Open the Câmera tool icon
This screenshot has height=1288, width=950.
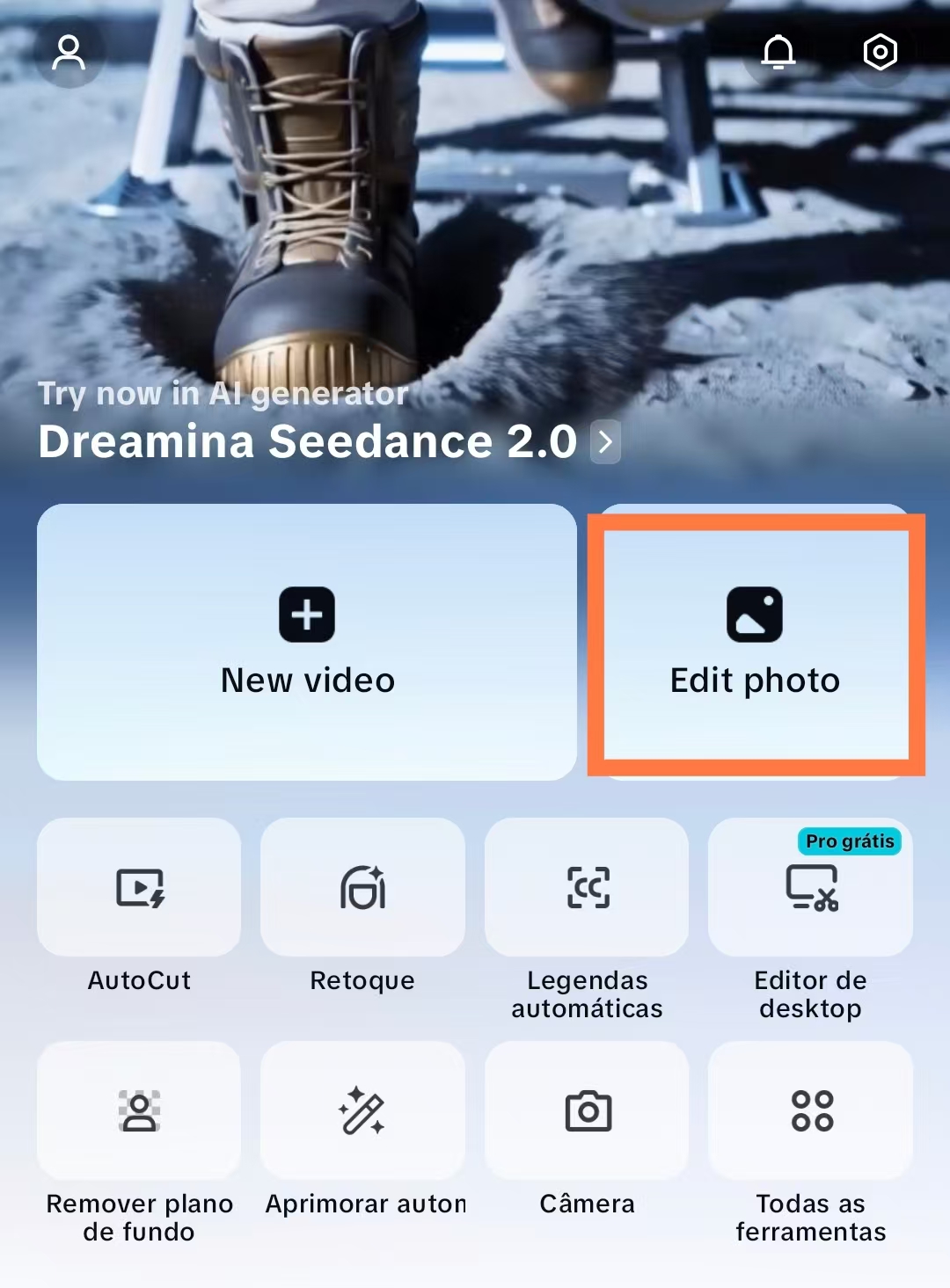[x=587, y=1110]
